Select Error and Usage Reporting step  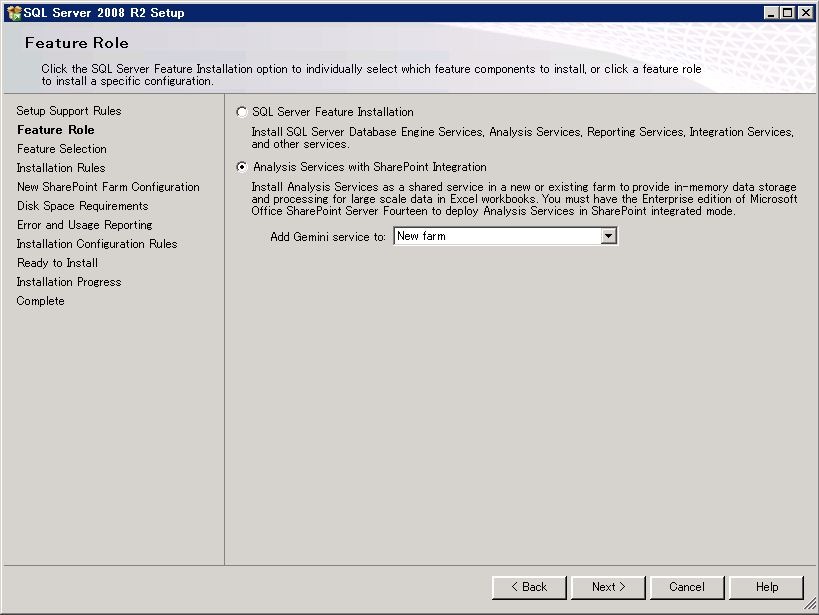pyautogui.click(x=85, y=225)
